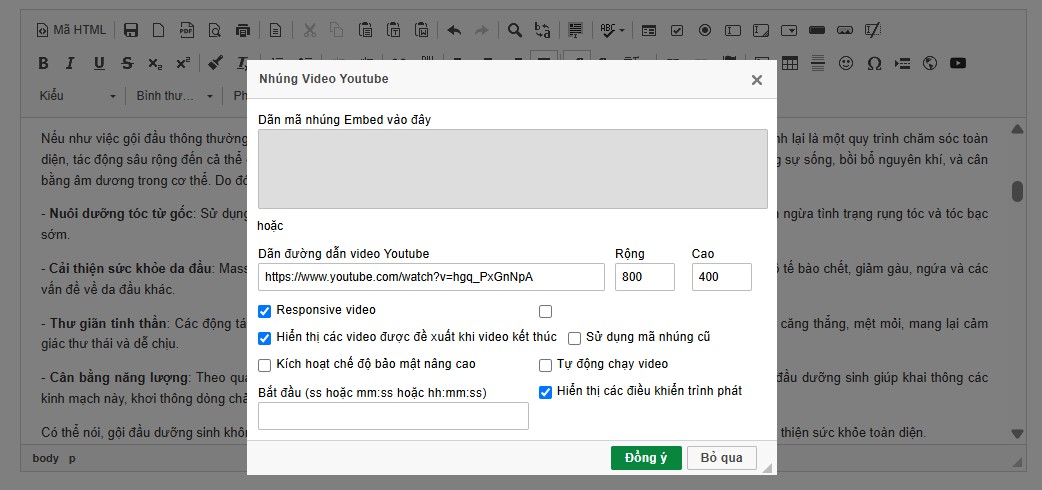Tick the unlabeled checkbox beside Responsive video

pyautogui.click(x=546, y=311)
